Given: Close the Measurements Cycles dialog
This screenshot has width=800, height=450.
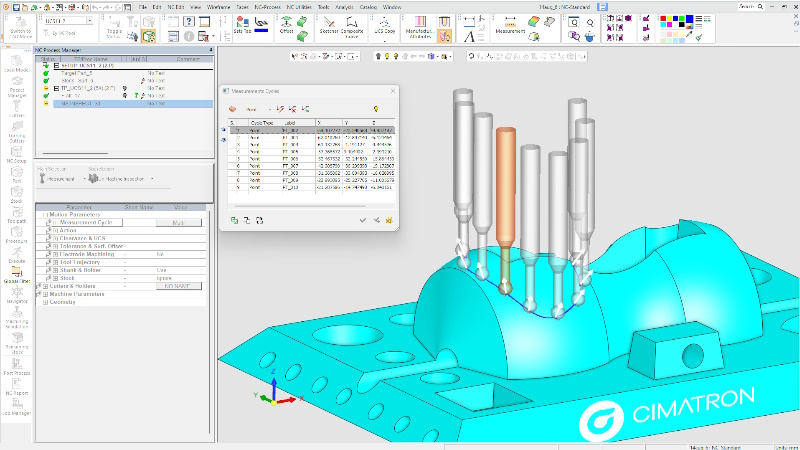Looking at the screenshot, I should [393, 91].
